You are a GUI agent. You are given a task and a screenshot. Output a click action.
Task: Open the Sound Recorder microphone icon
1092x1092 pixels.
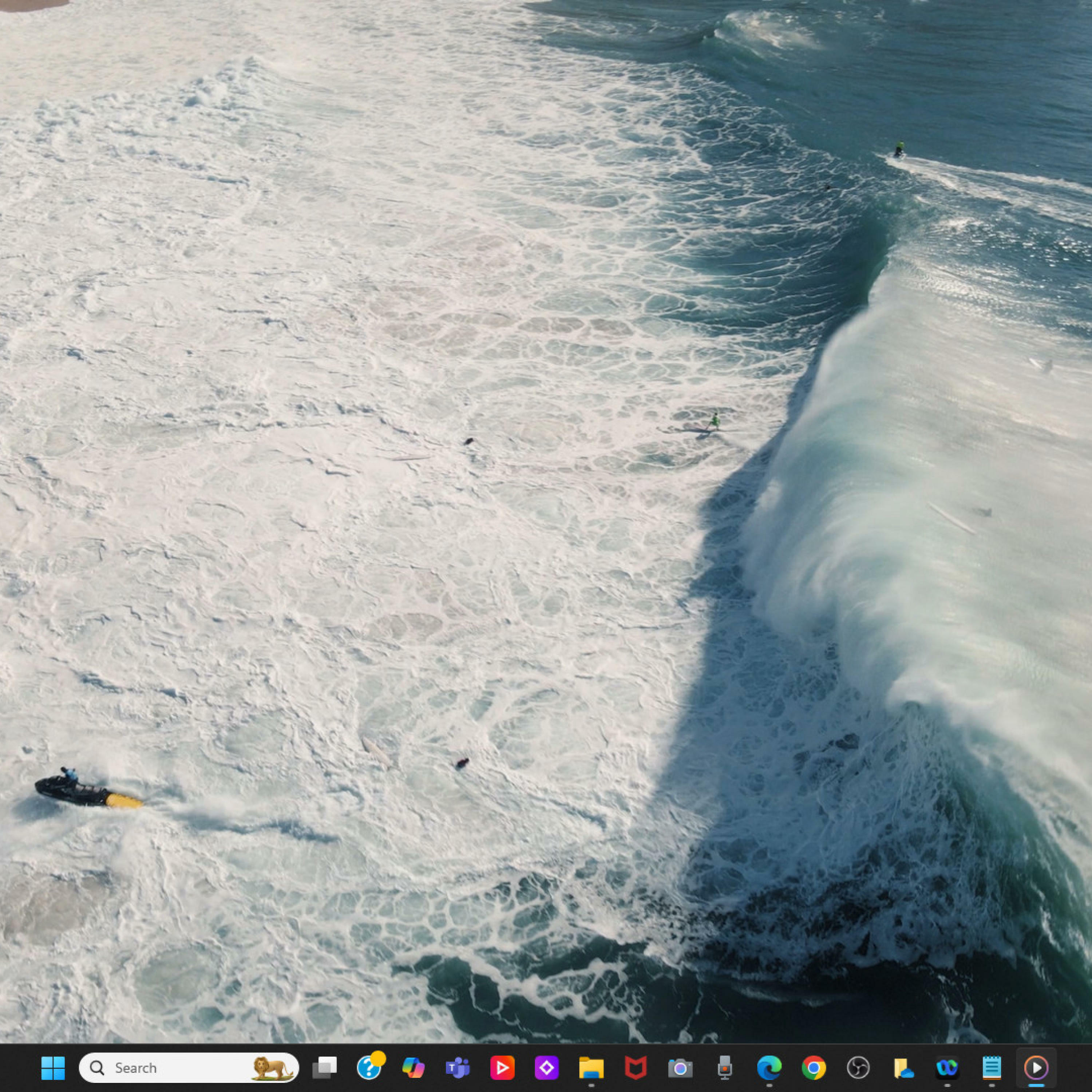click(x=725, y=1068)
